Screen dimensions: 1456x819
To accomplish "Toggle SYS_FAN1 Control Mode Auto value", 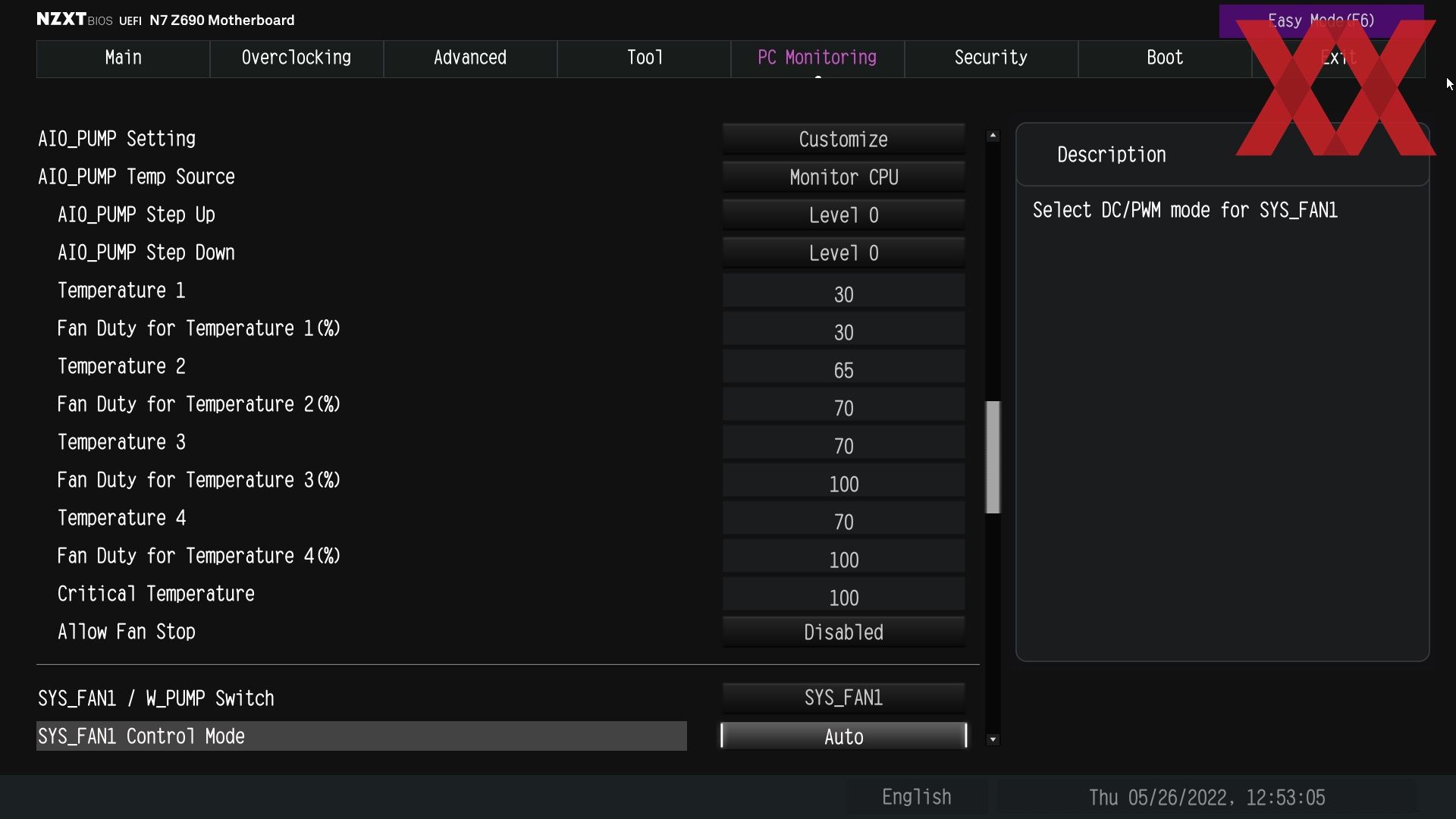I will click(843, 736).
